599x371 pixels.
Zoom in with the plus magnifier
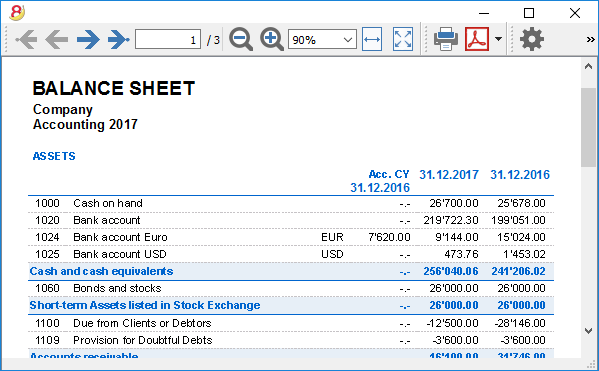tap(272, 39)
